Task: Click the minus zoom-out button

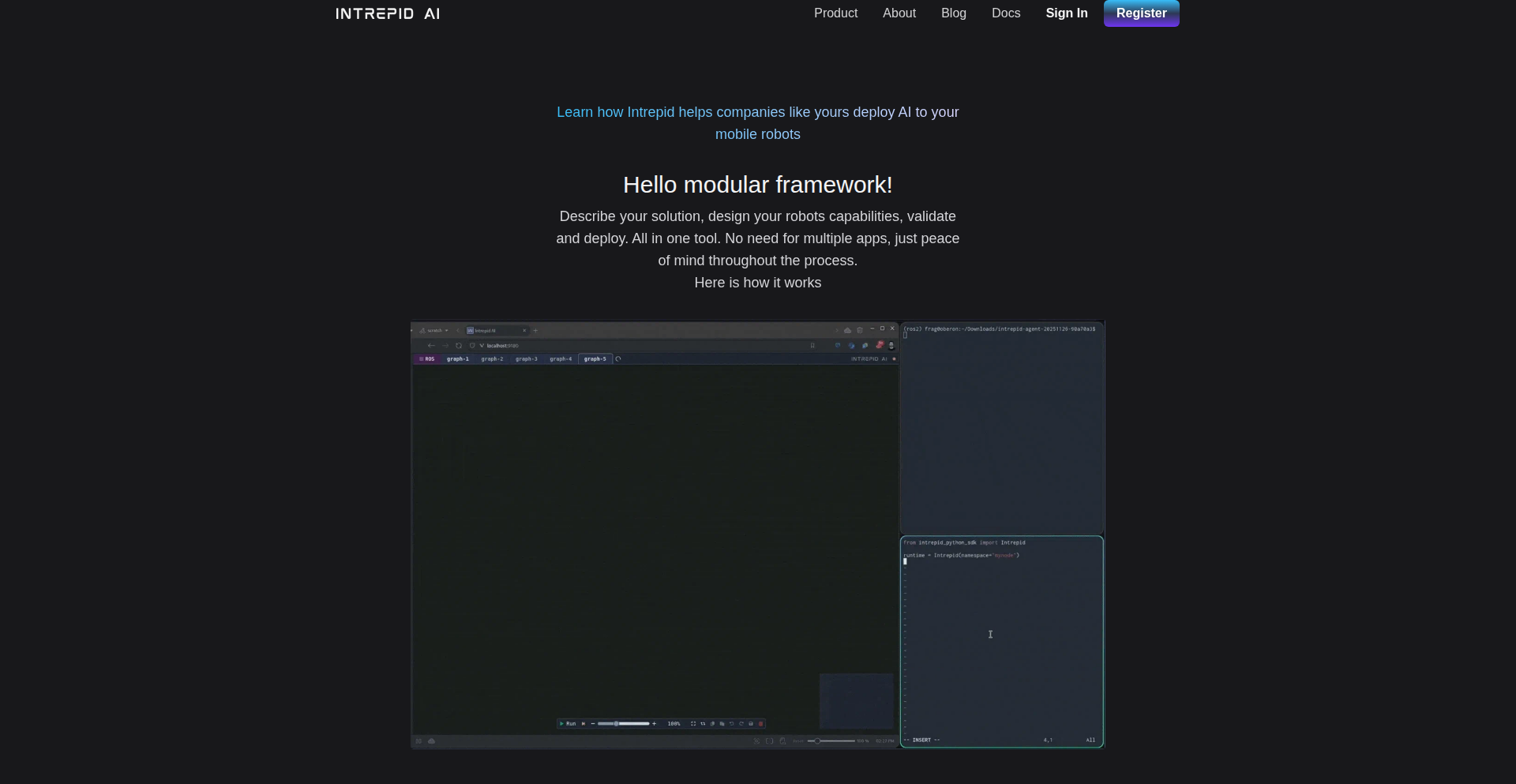Action: pos(592,724)
